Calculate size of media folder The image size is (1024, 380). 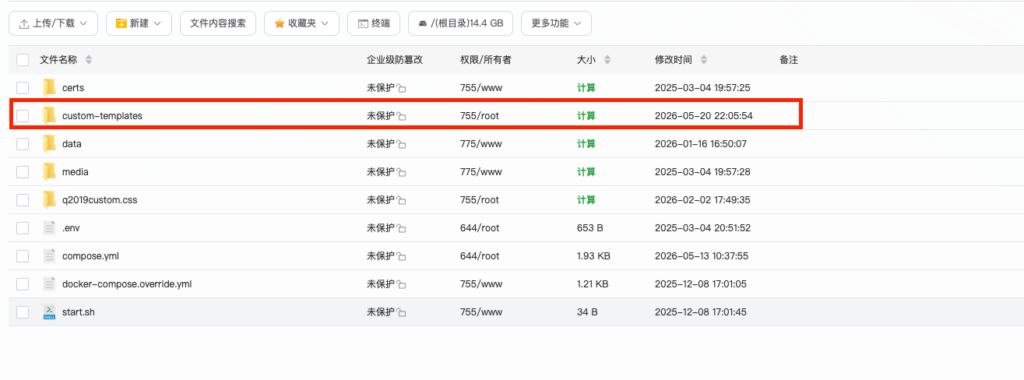[x=586, y=172]
